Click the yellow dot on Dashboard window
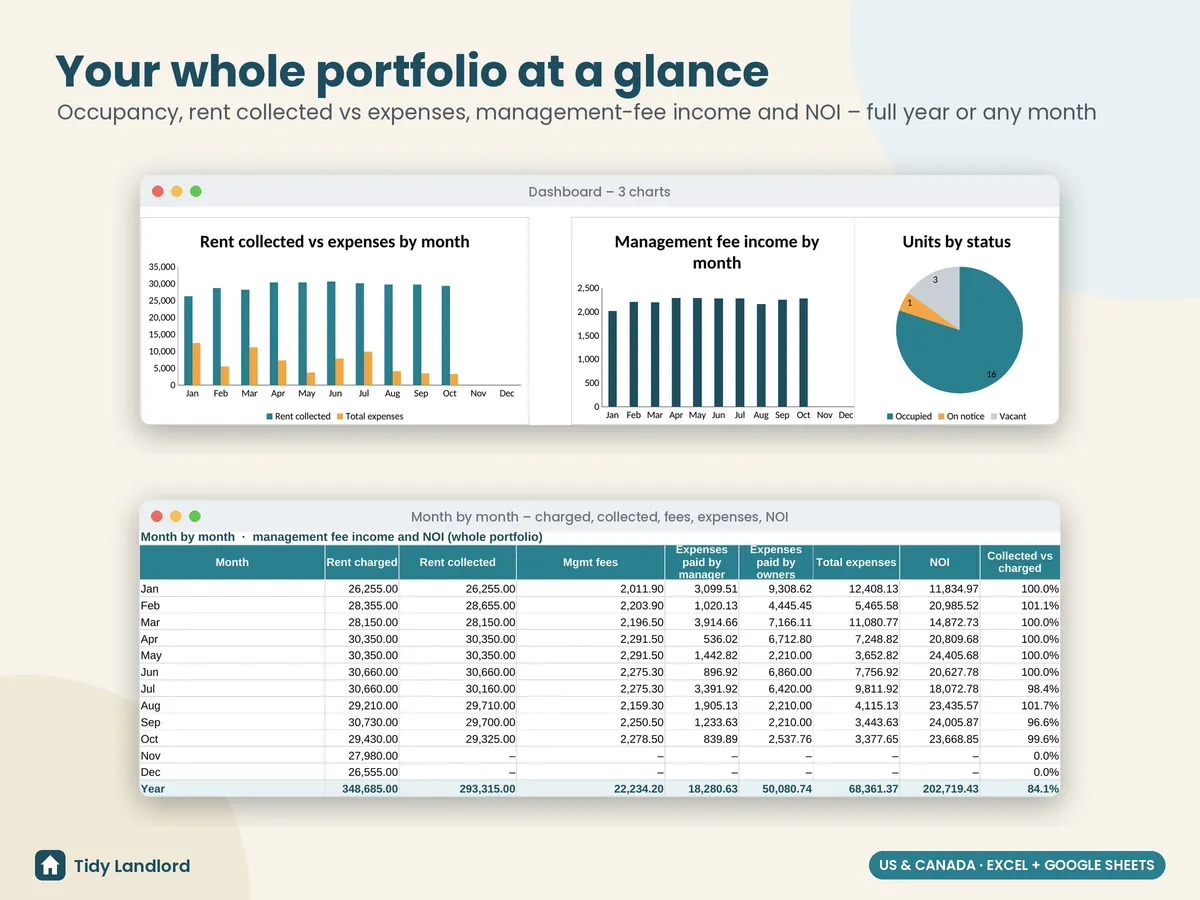This screenshot has height=900, width=1200. pyautogui.click(x=176, y=191)
